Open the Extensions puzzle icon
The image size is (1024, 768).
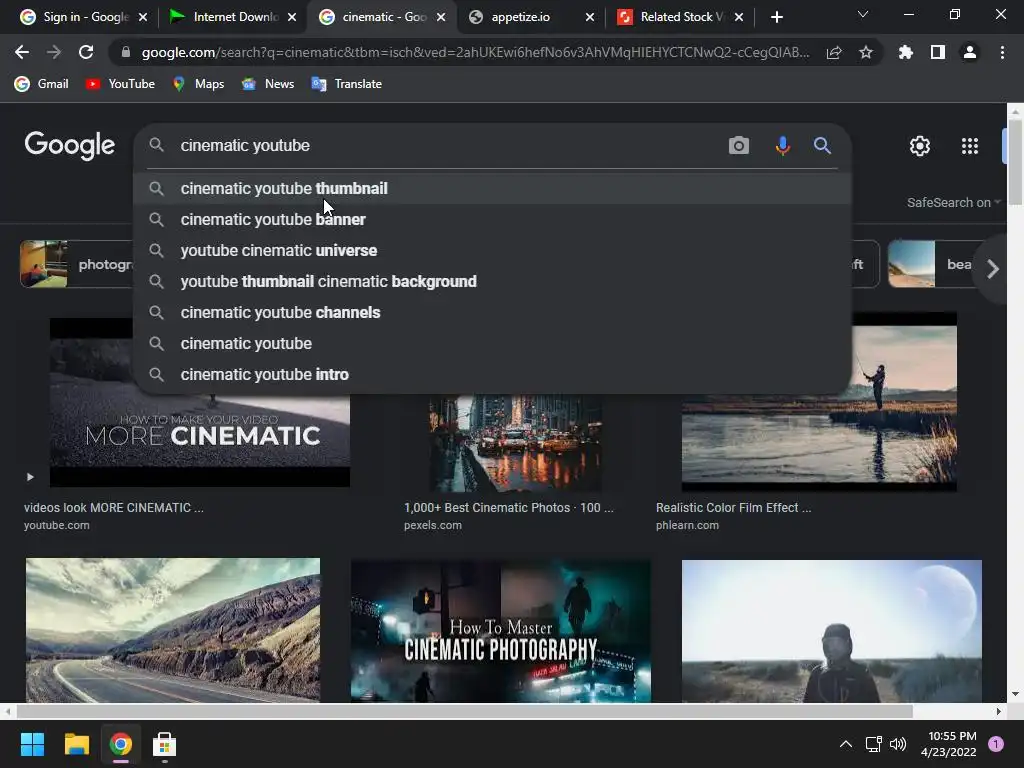pyautogui.click(x=906, y=52)
